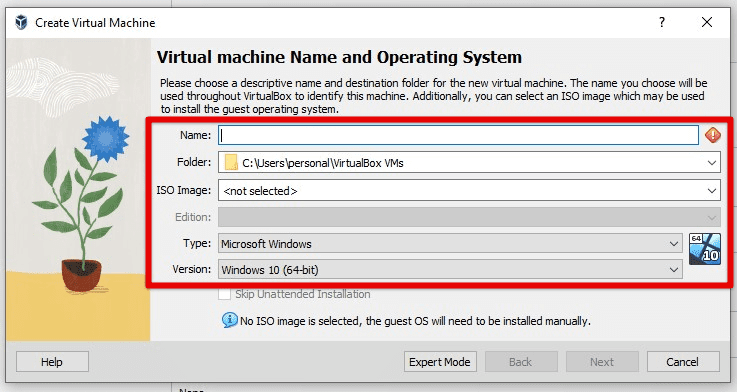Click the 'No ISO image is selected' message text
The height and width of the screenshot is (392, 737).
415,321
